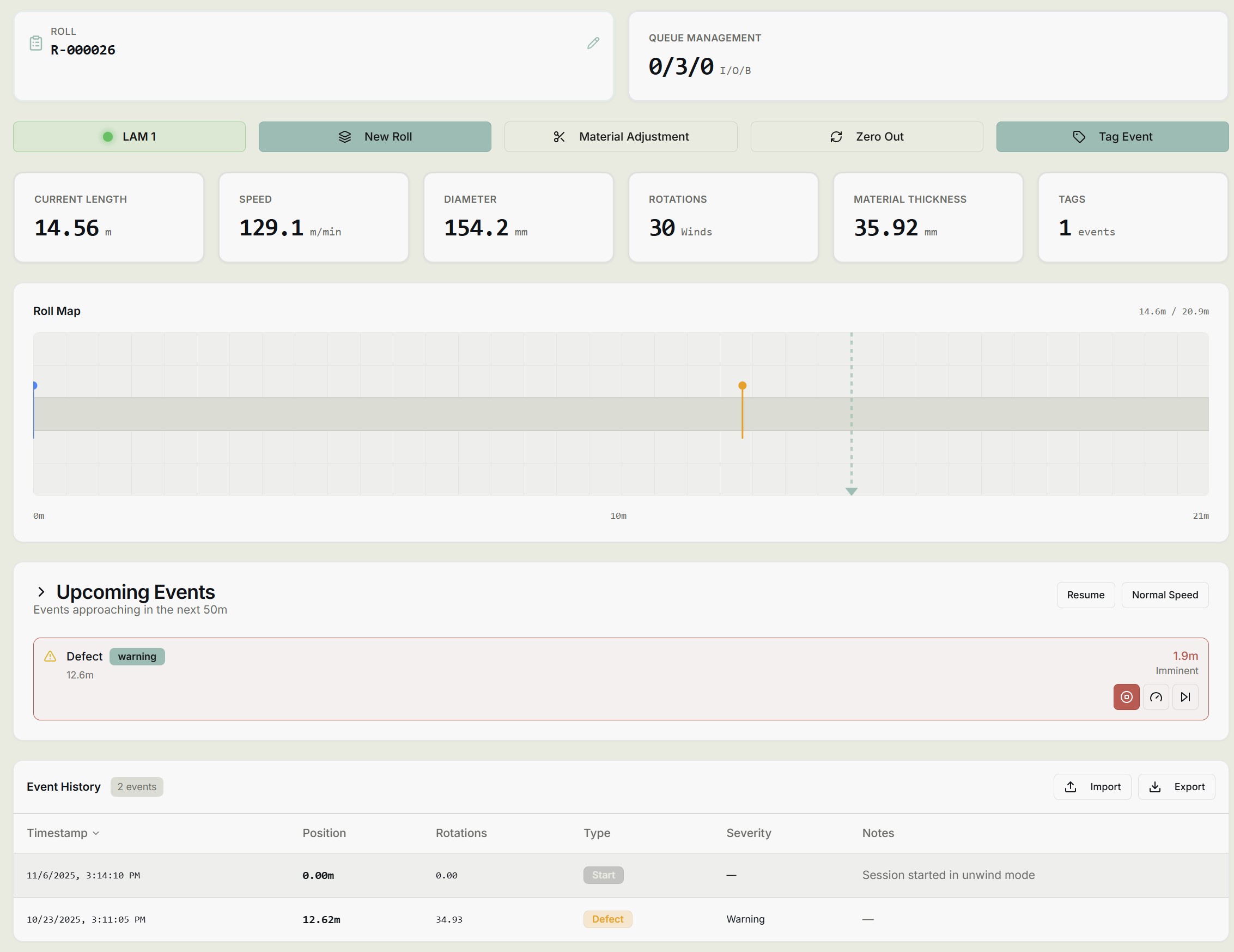This screenshot has width=1234, height=952.
Task: Click the layers icon on New Roll
Action: coord(345,137)
